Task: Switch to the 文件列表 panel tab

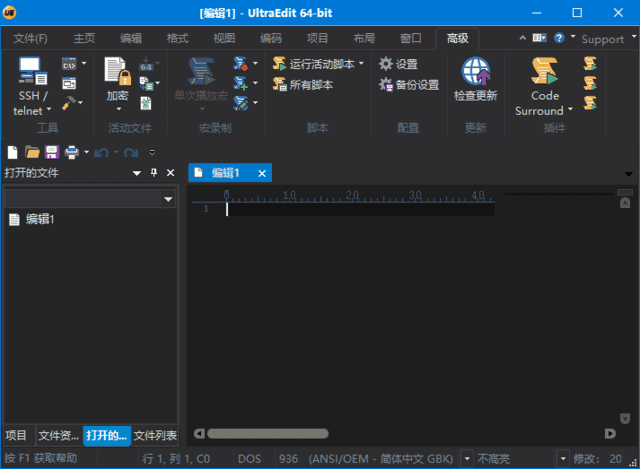Action: click(155, 435)
